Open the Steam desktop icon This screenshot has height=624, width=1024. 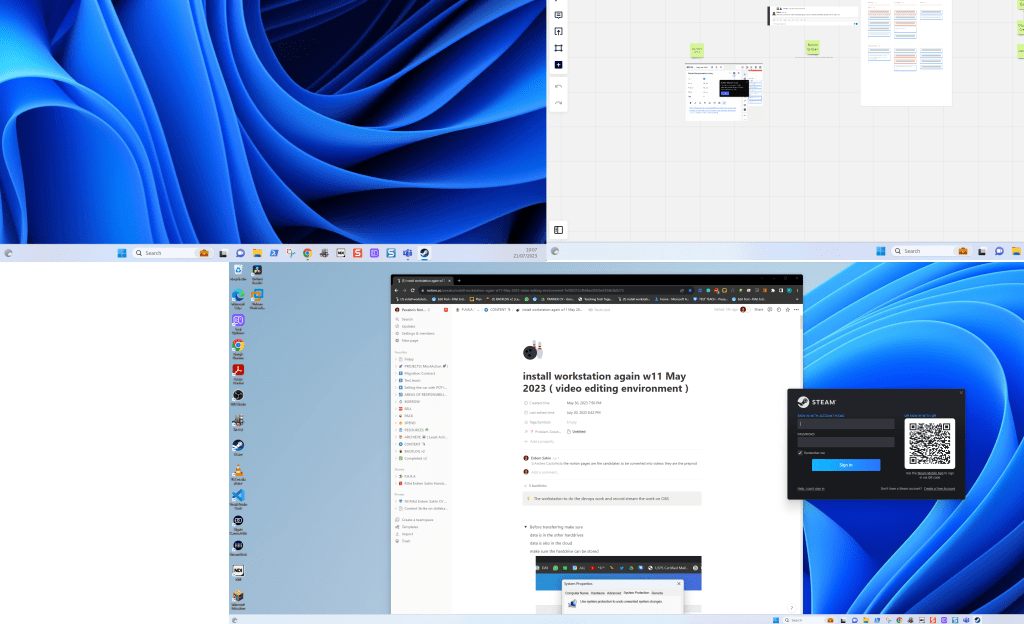coord(238,448)
